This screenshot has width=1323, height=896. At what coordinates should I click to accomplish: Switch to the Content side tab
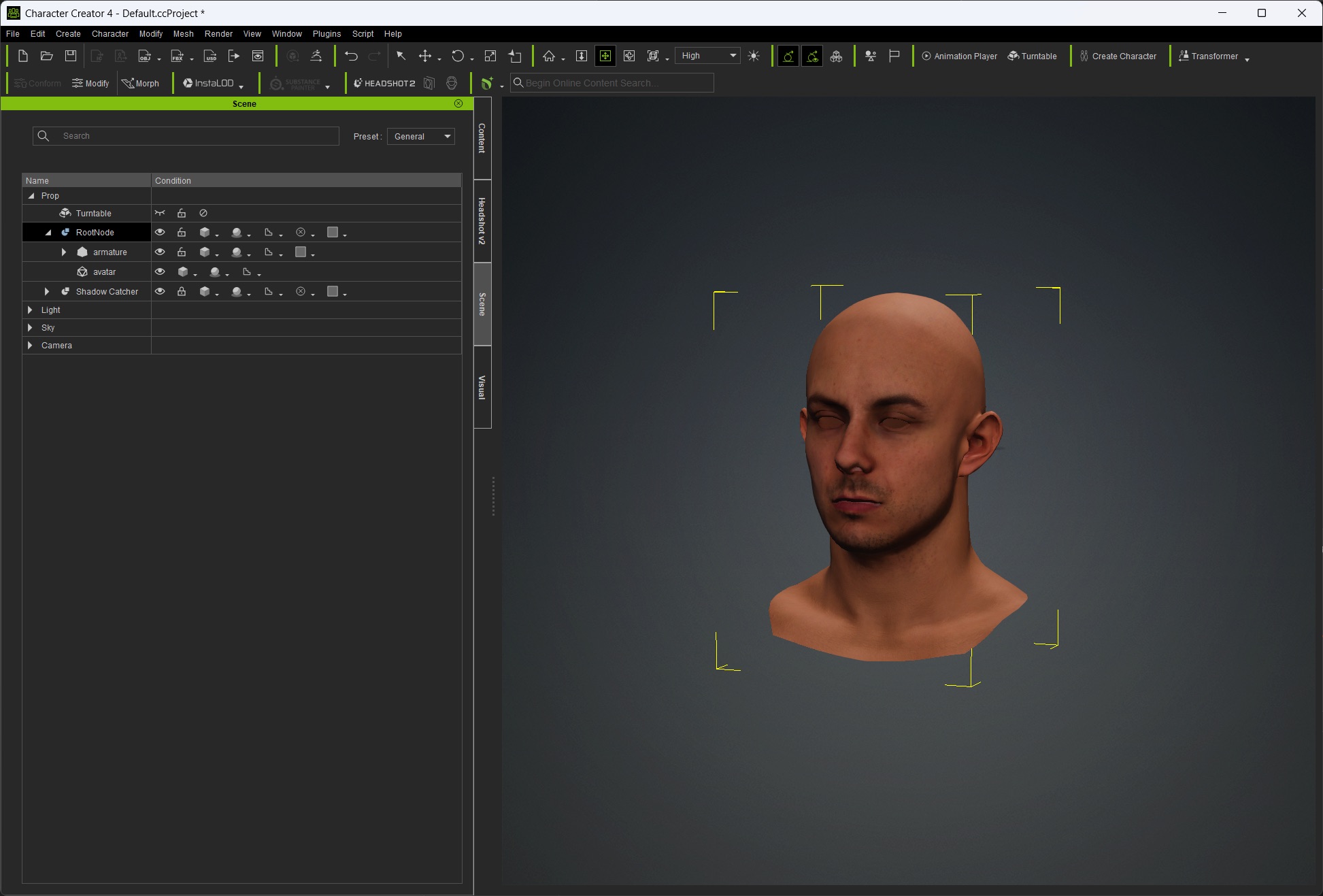[x=482, y=138]
